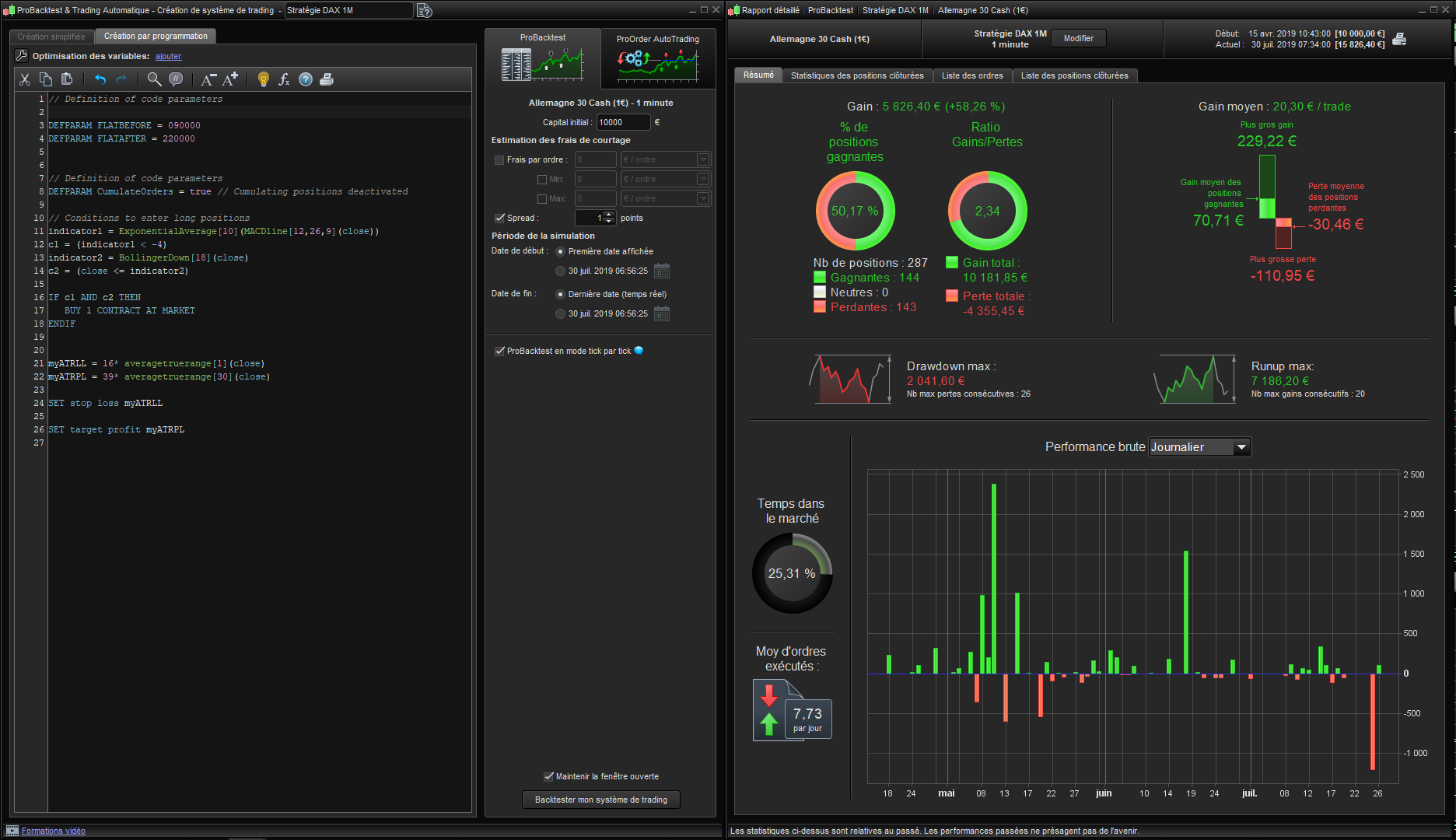
Task: Switch to Liste des ordres tab
Action: [x=971, y=75]
